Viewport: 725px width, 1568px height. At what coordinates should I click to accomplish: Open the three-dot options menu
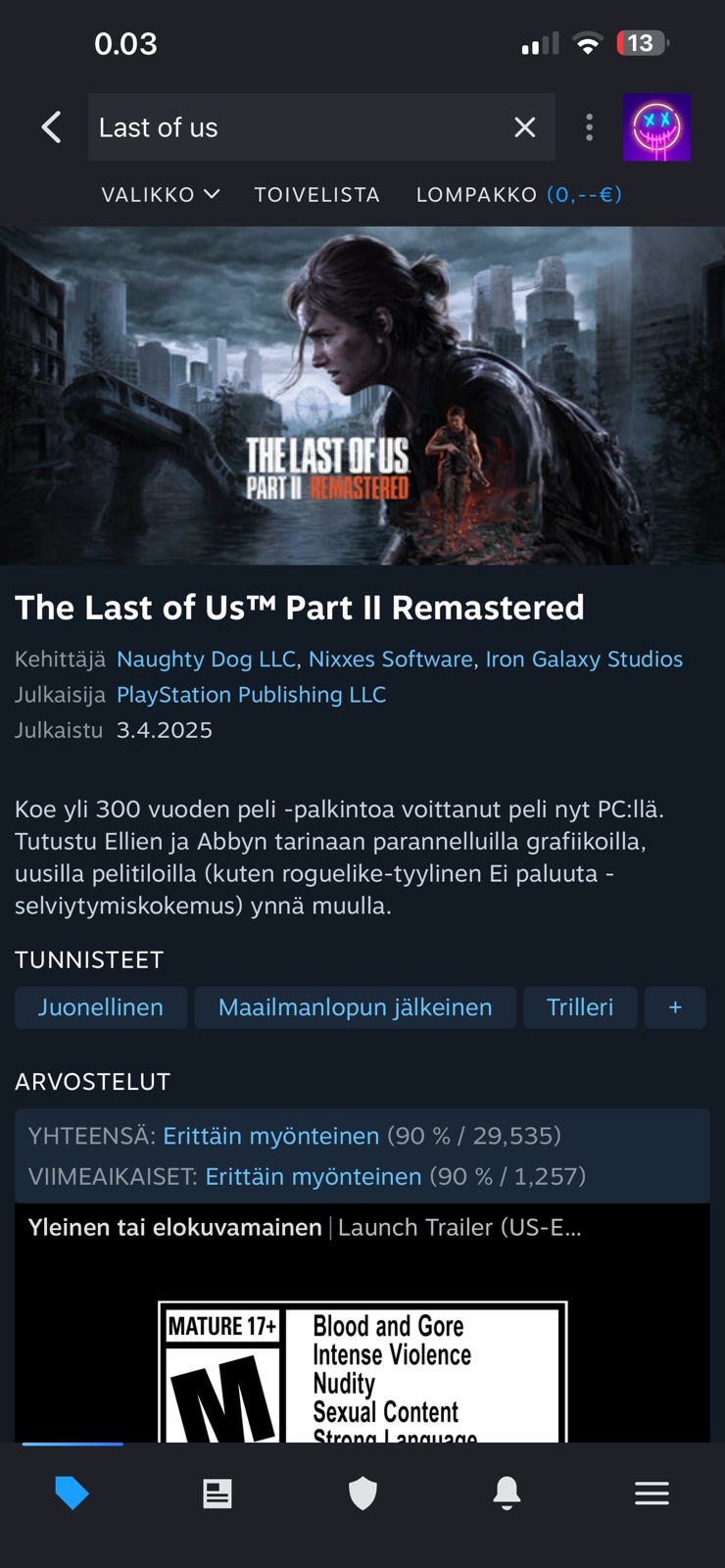589,127
